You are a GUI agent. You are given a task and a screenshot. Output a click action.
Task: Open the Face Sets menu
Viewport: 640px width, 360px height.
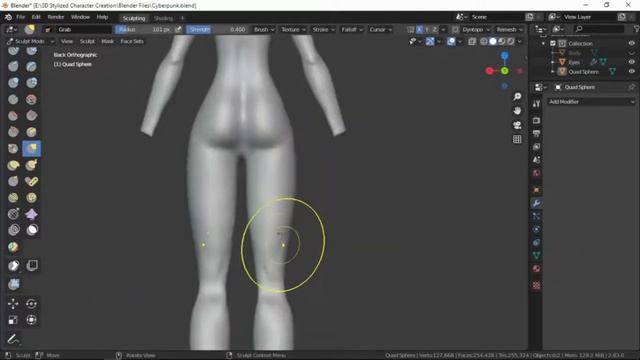click(x=132, y=41)
